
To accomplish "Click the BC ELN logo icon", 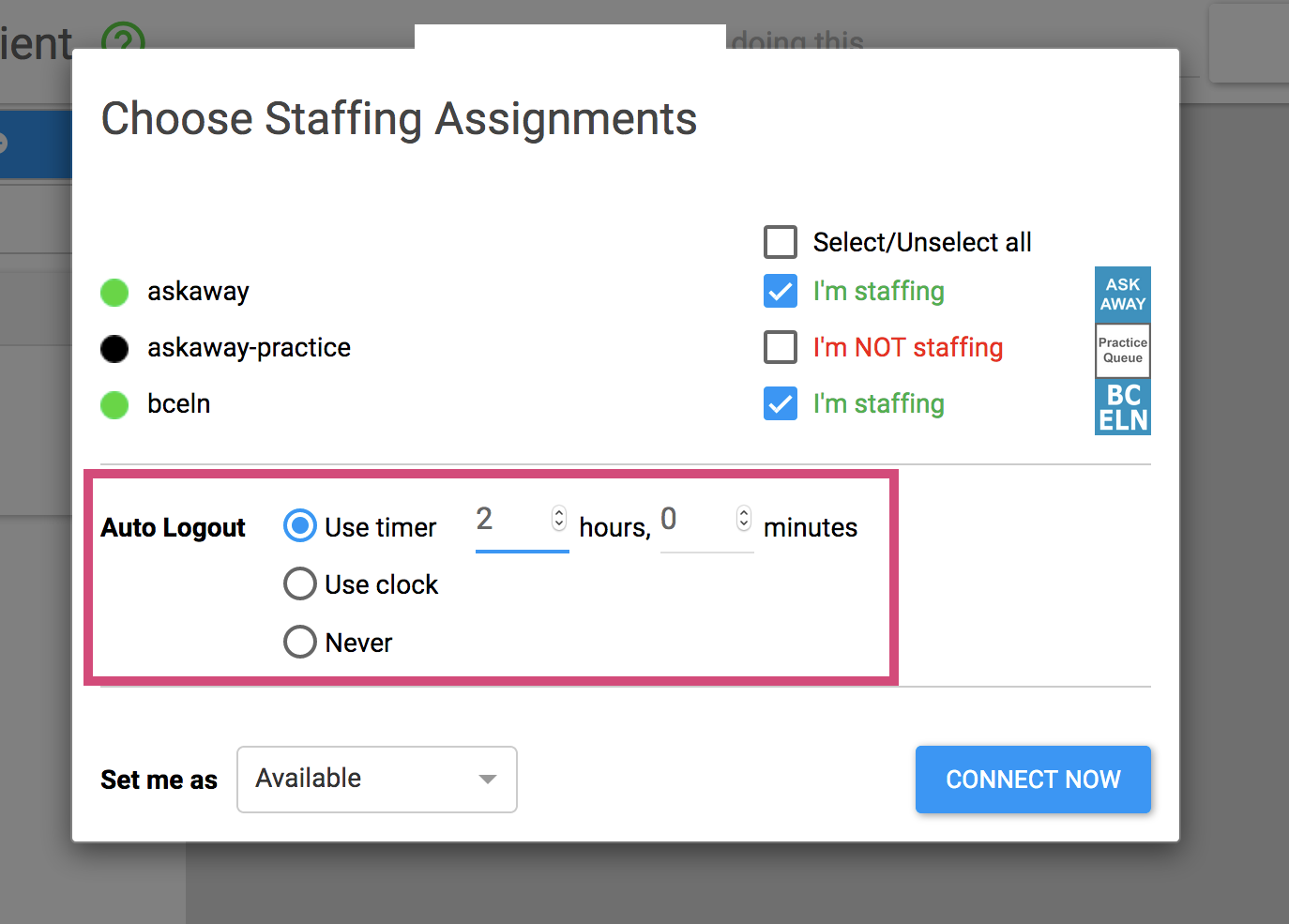I will (1122, 407).
